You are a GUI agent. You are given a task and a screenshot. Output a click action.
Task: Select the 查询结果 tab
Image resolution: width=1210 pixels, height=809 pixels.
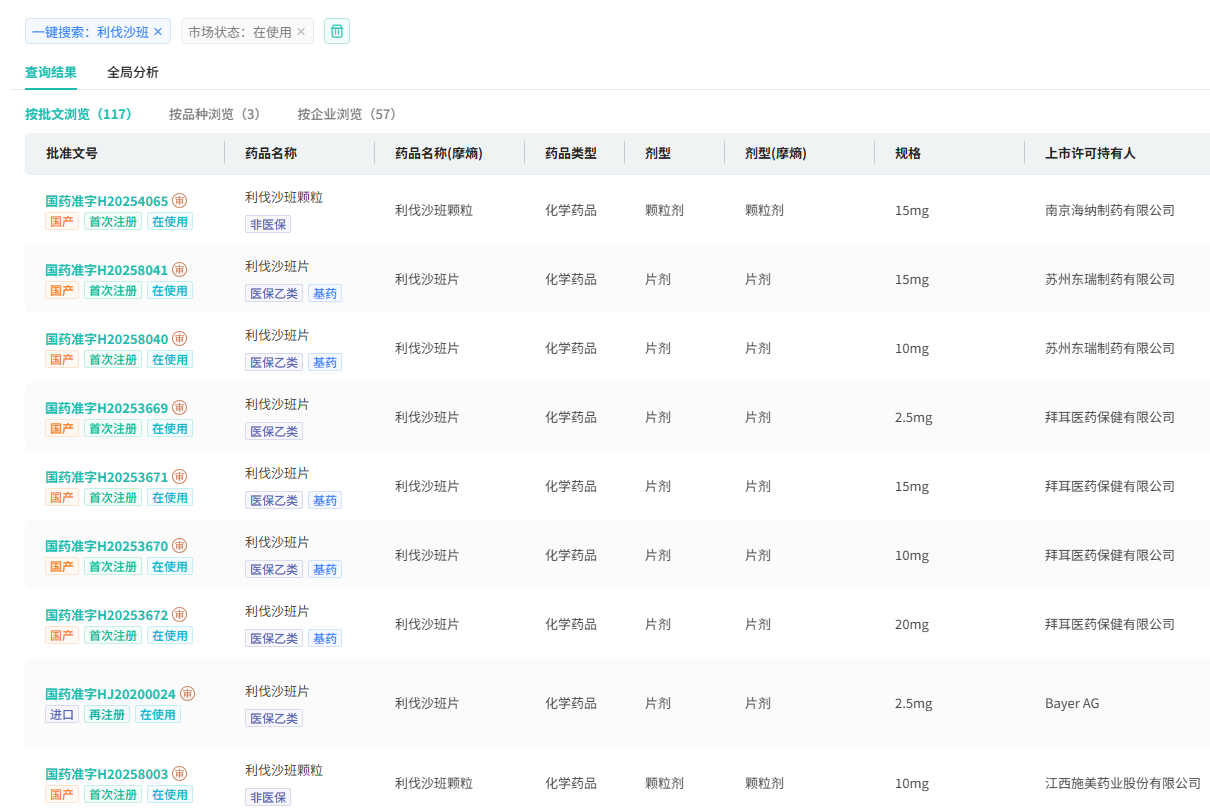pyautogui.click(x=51, y=72)
